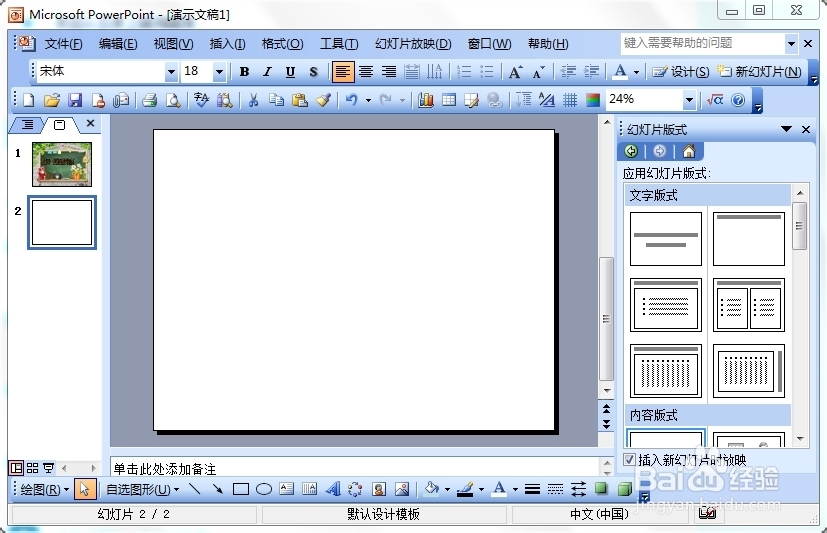
Task: Open the 幻灯片放映(D) menu
Action: (413, 44)
